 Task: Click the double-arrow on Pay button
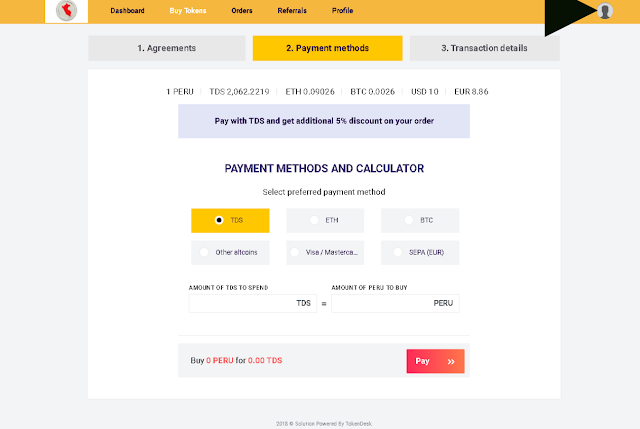[x=451, y=361]
